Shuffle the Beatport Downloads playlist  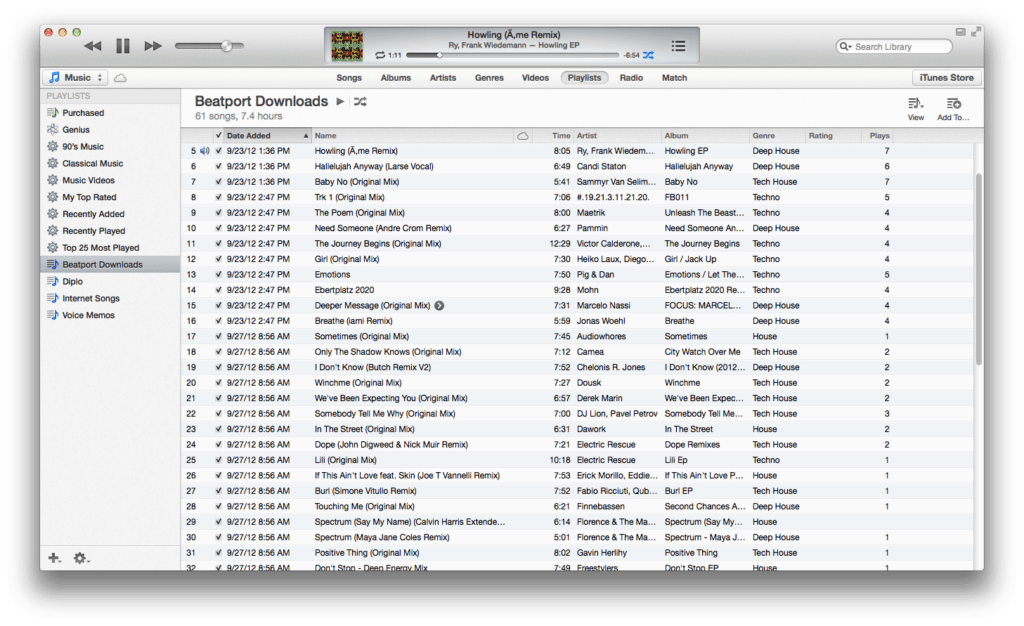[360, 101]
